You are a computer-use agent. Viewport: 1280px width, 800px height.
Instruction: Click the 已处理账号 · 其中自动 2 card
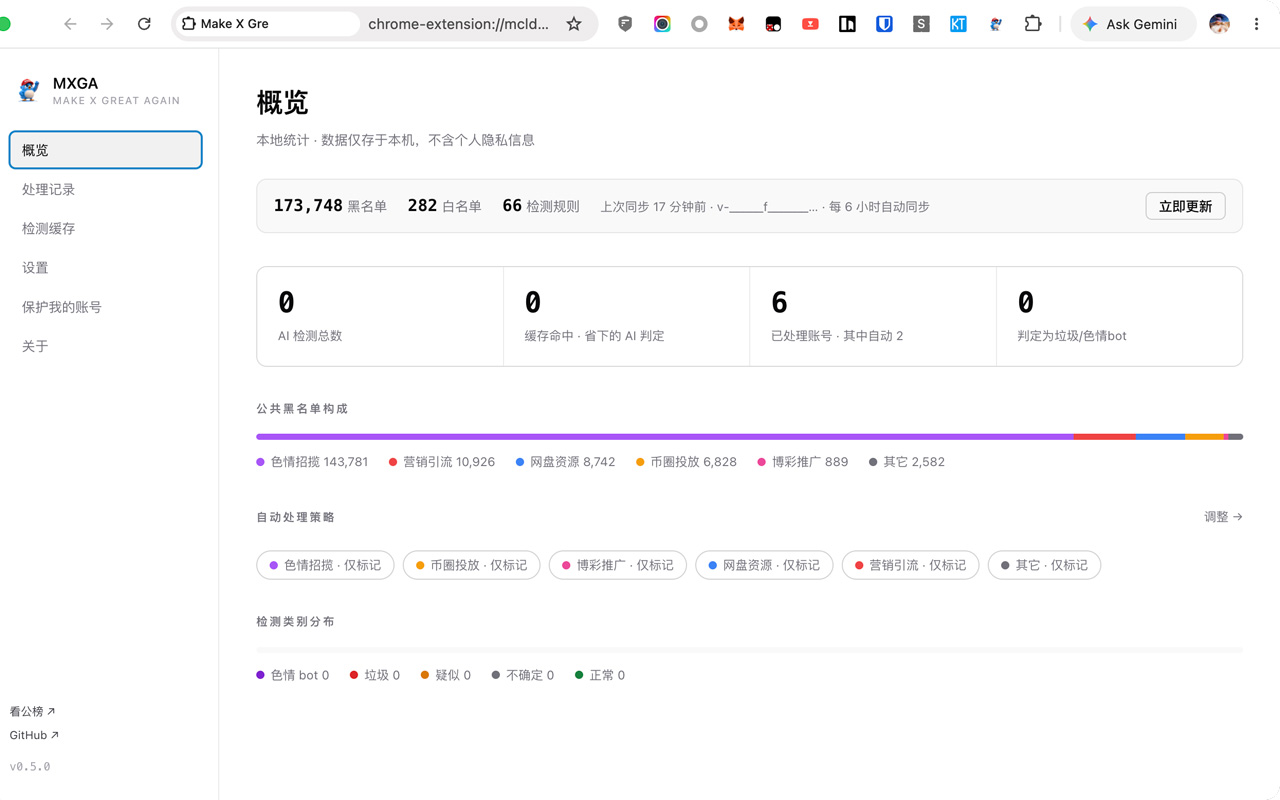tap(873, 316)
